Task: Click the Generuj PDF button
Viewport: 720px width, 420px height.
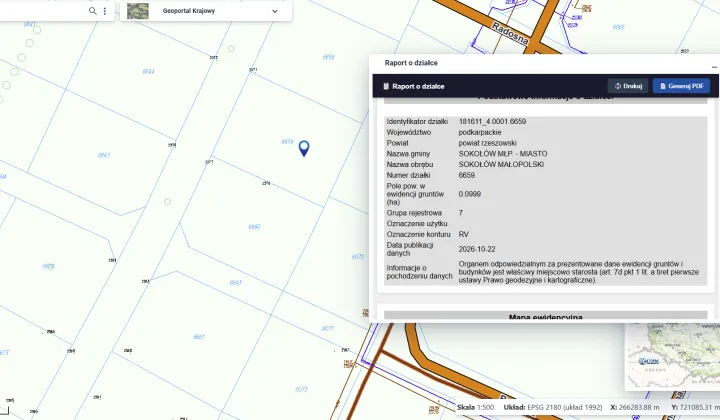Action: tap(681, 86)
